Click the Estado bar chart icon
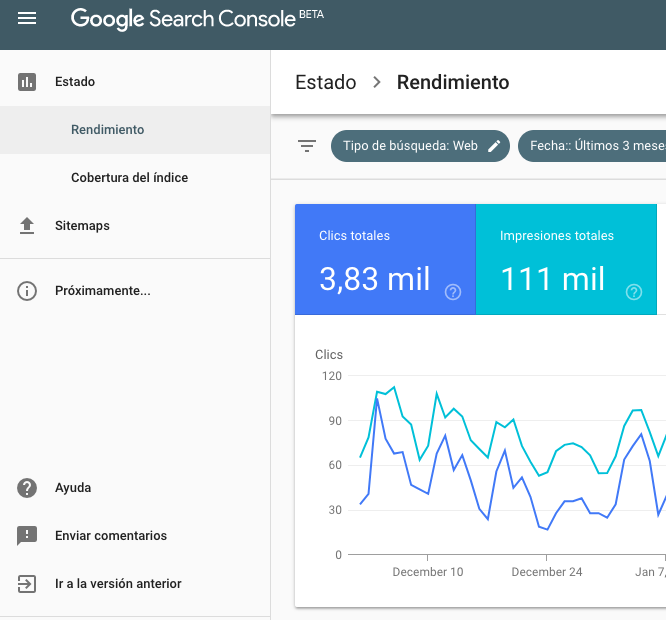The height and width of the screenshot is (620, 666). [27, 82]
